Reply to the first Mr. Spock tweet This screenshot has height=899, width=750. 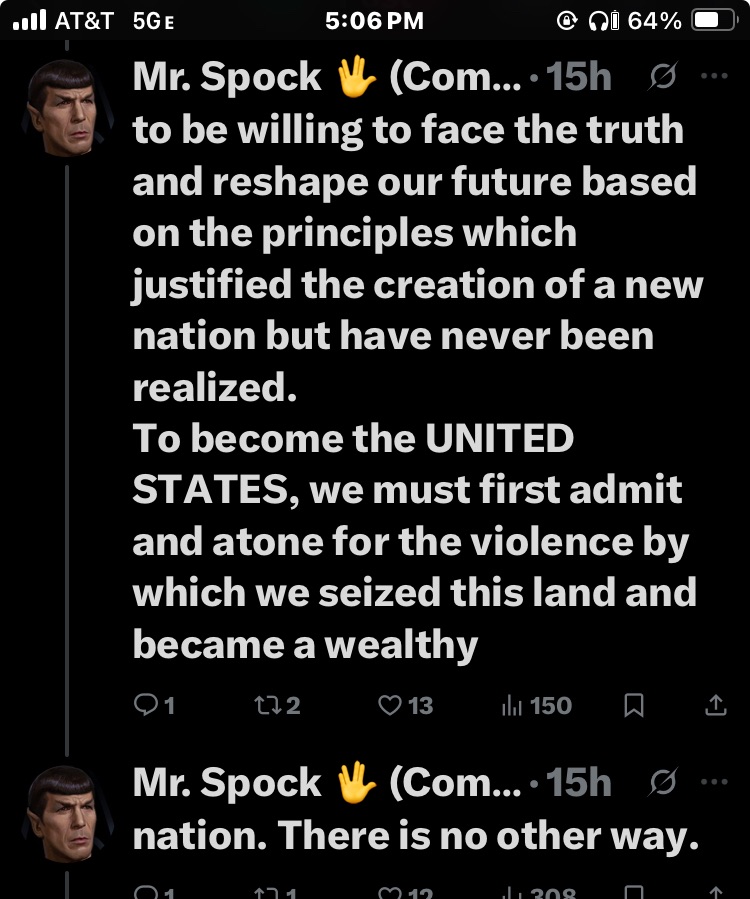[146, 706]
